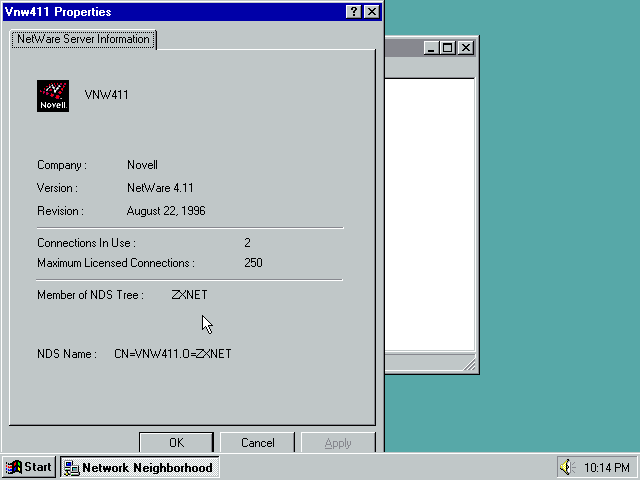Viewport: 640px width, 480px height.
Task: Click the NDS Name label
Action: (67, 353)
